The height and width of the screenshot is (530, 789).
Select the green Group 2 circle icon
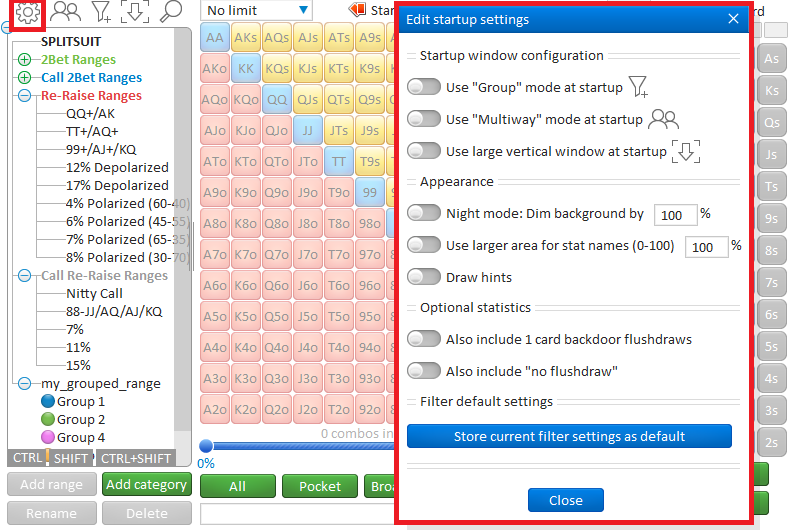click(47, 420)
